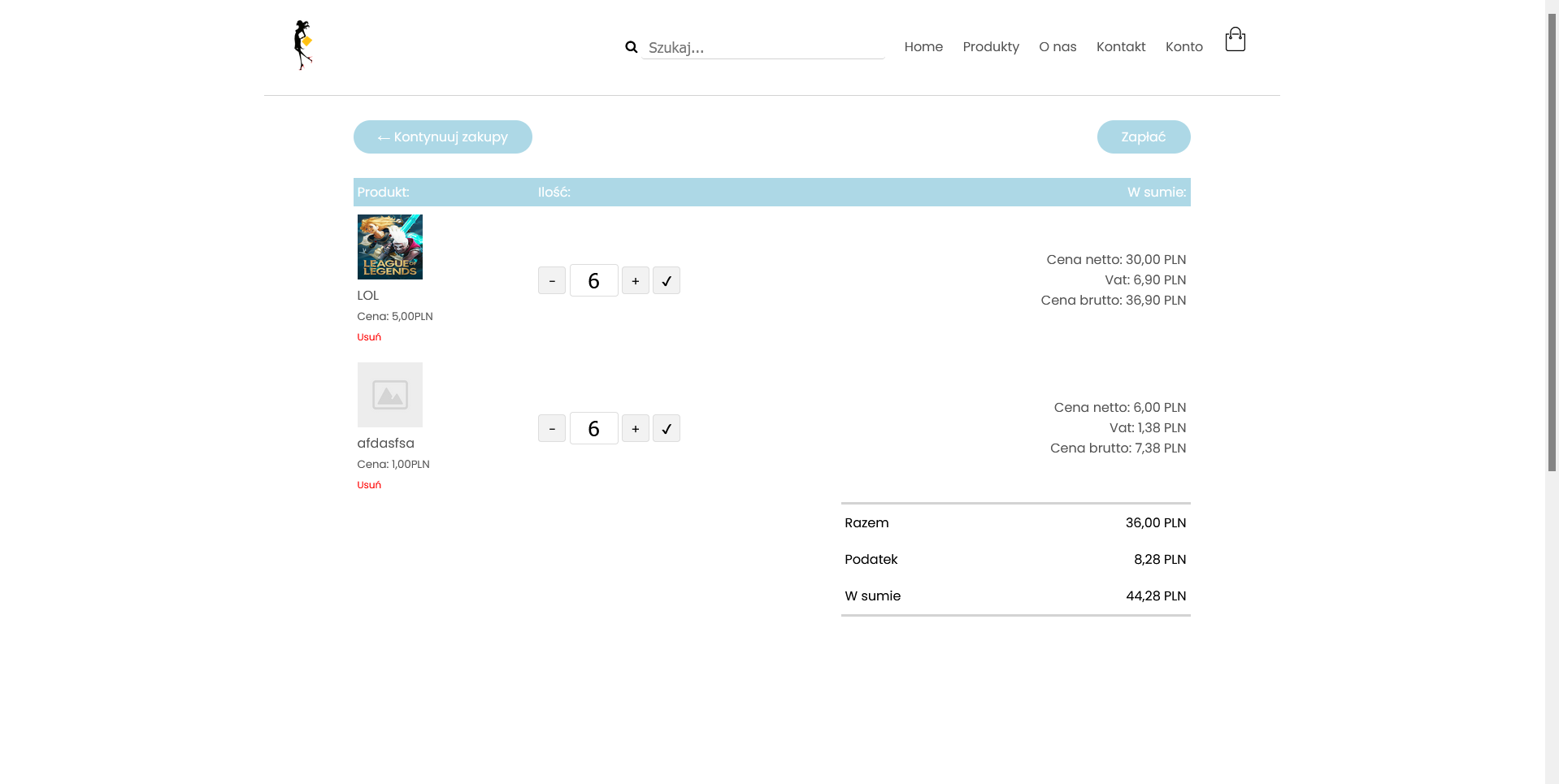This screenshot has height=784, width=1559.
Task: Open the Konto account page
Action: pyautogui.click(x=1183, y=47)
